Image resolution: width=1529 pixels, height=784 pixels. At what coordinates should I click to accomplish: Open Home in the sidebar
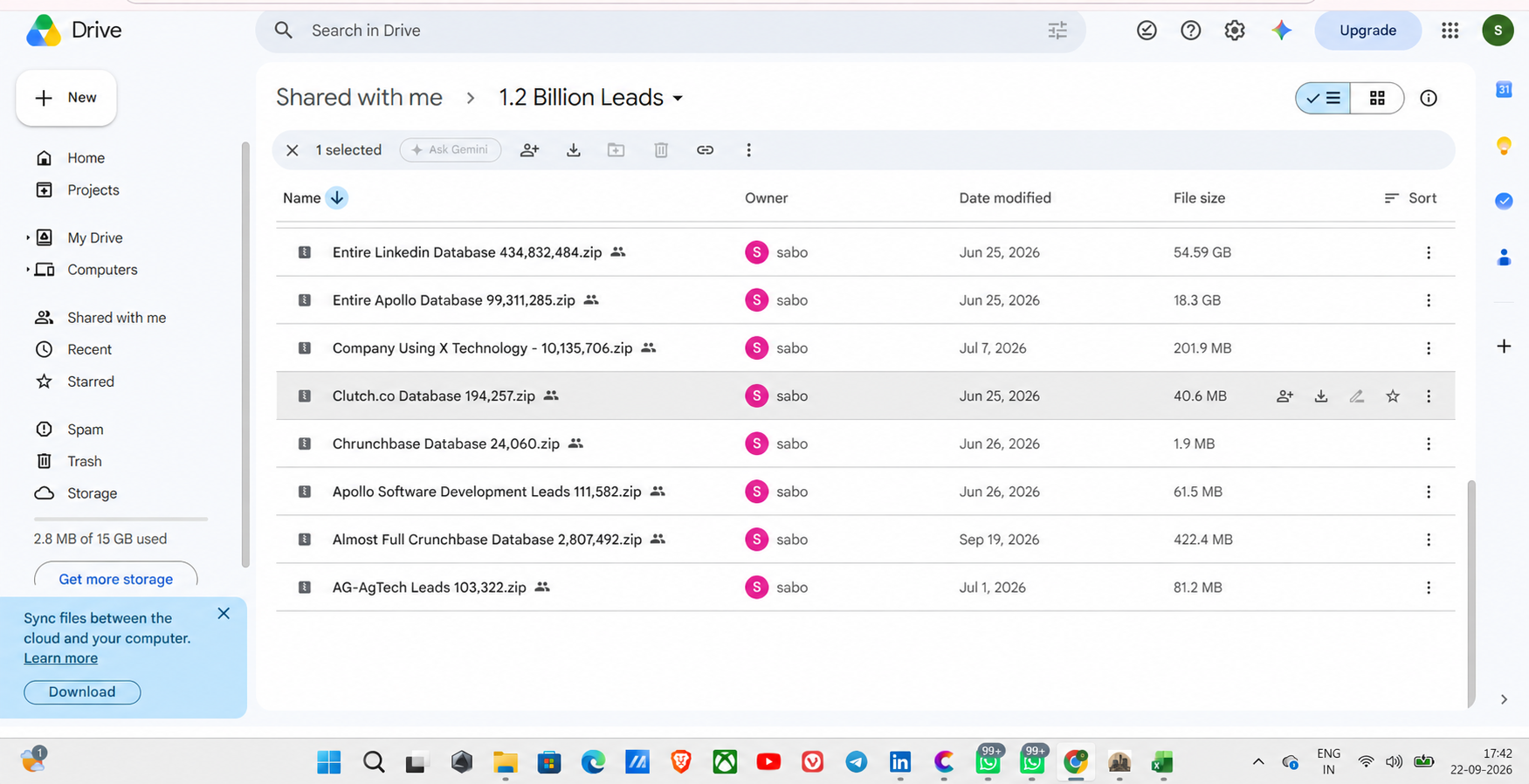pyautogui.click(x=86, y=158)
